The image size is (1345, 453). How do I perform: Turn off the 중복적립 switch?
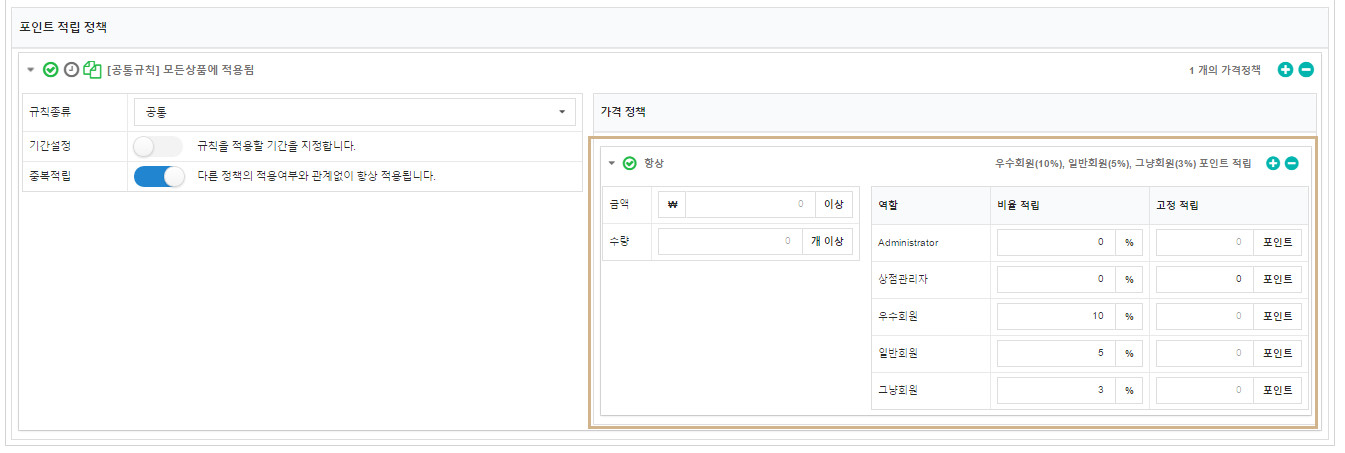(159, 176)
